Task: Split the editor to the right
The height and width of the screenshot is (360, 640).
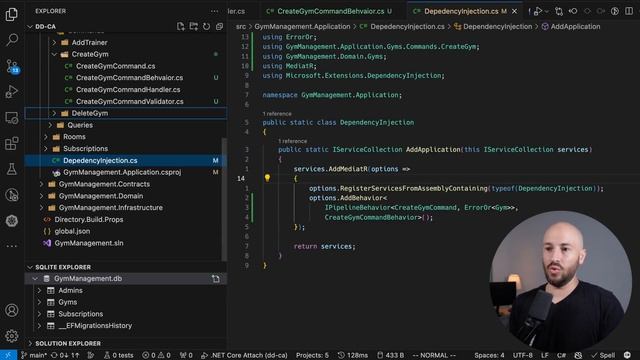Action: [629, 11]
